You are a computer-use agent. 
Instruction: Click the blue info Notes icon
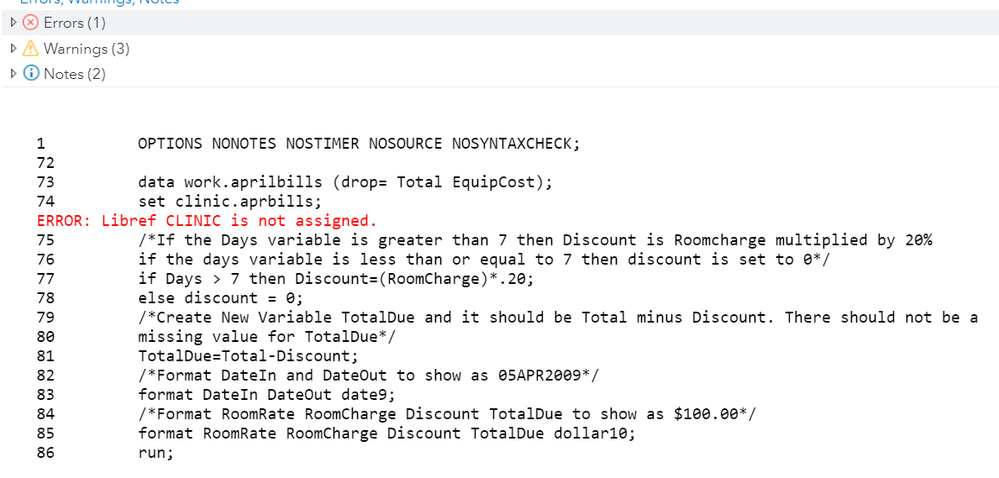(x=31, y=73)
